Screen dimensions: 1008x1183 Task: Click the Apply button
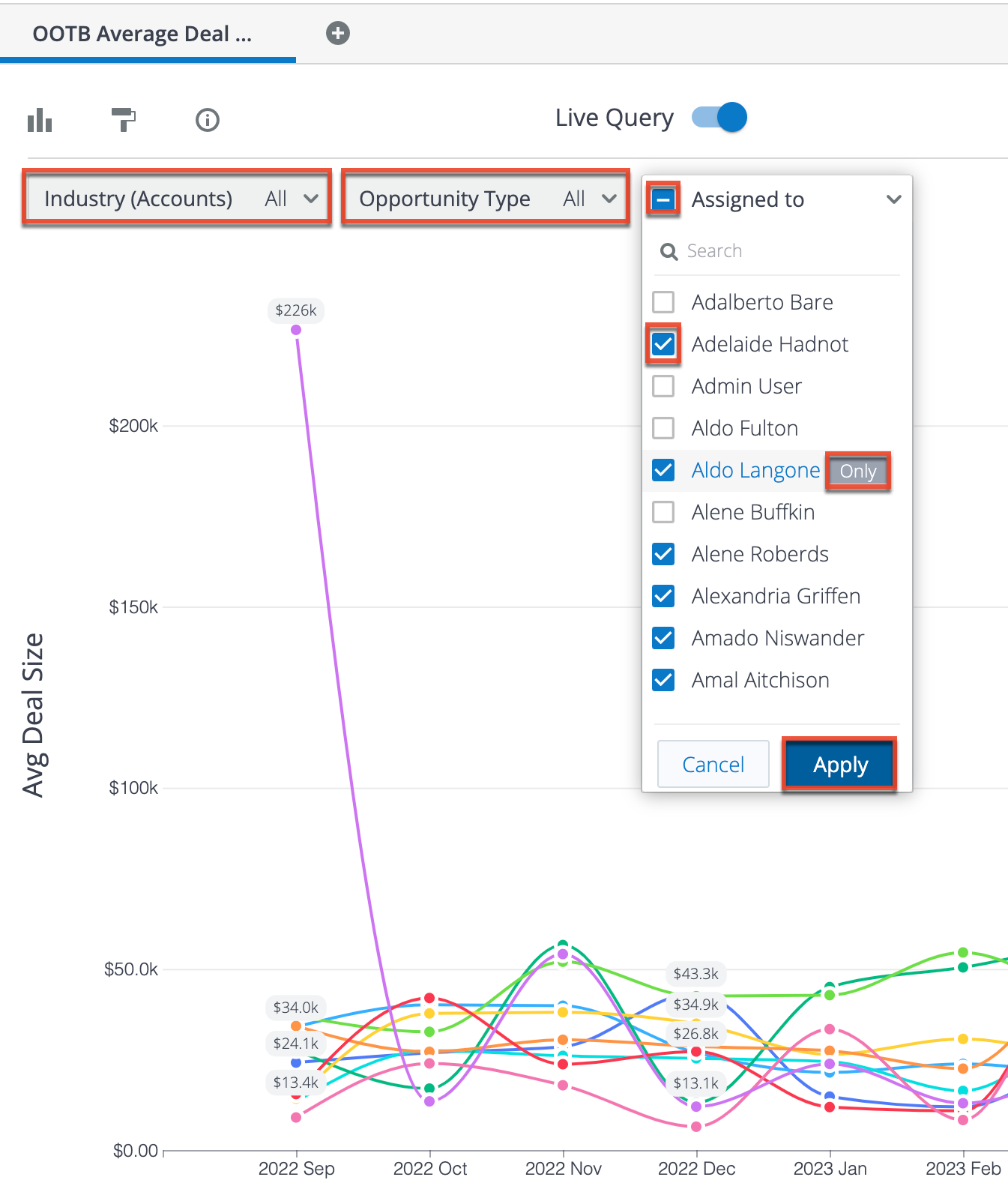point(839,765)
